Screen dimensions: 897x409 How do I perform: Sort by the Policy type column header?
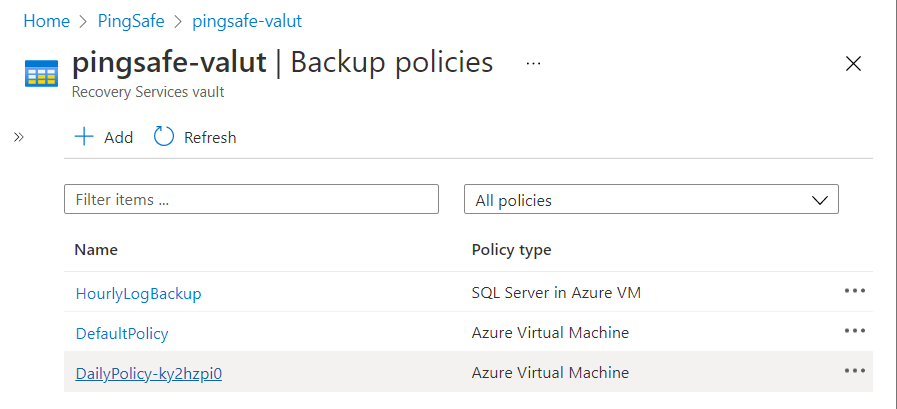[x=511, y=249]
